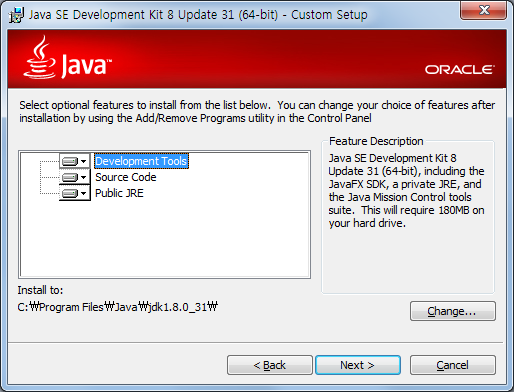Open Source Code feature install dropdown
The width and height of the screenshot is (514, 392).
coord(75,177)
